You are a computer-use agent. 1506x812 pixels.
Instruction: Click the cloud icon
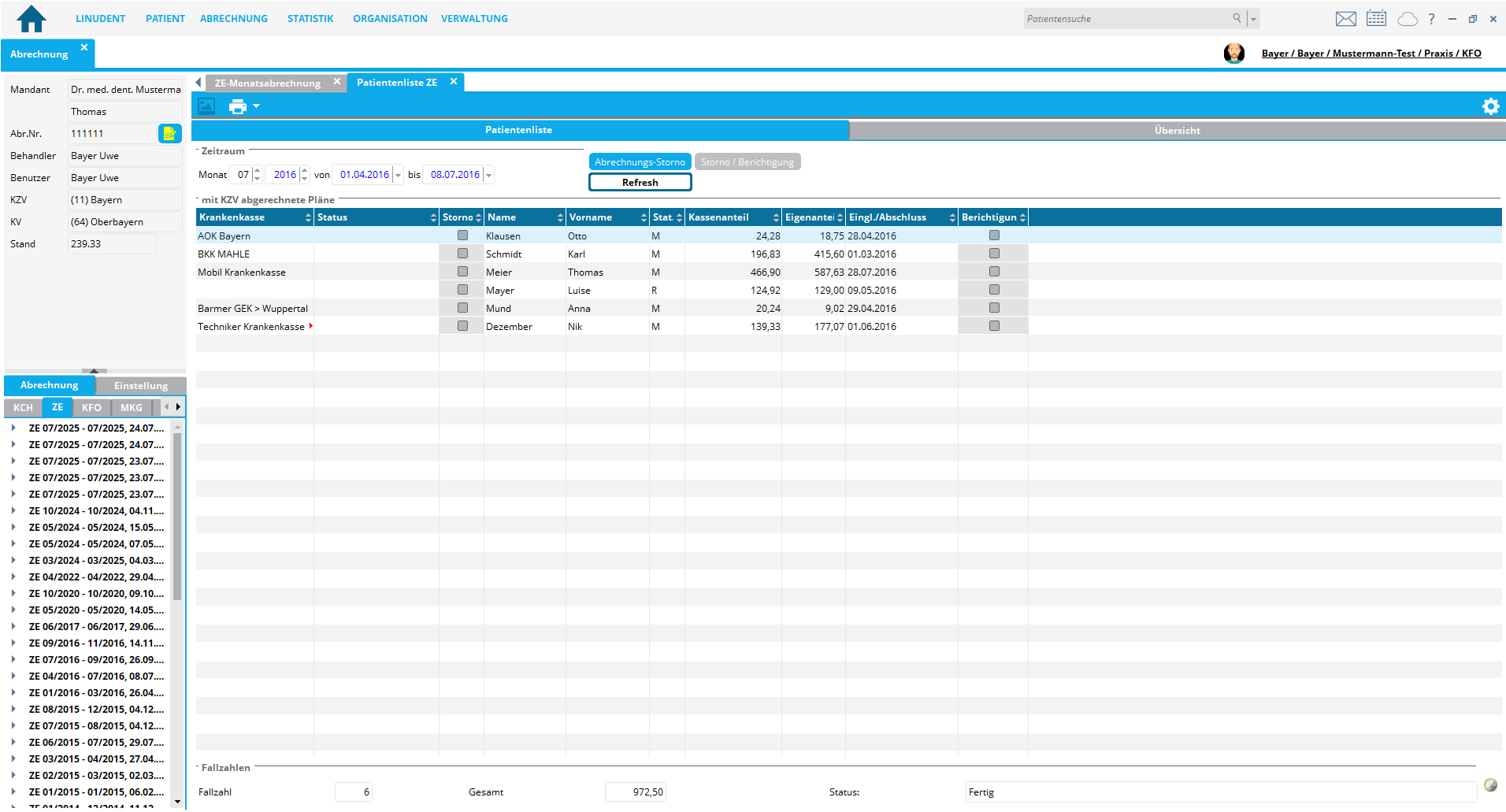tap(1407, 19)
